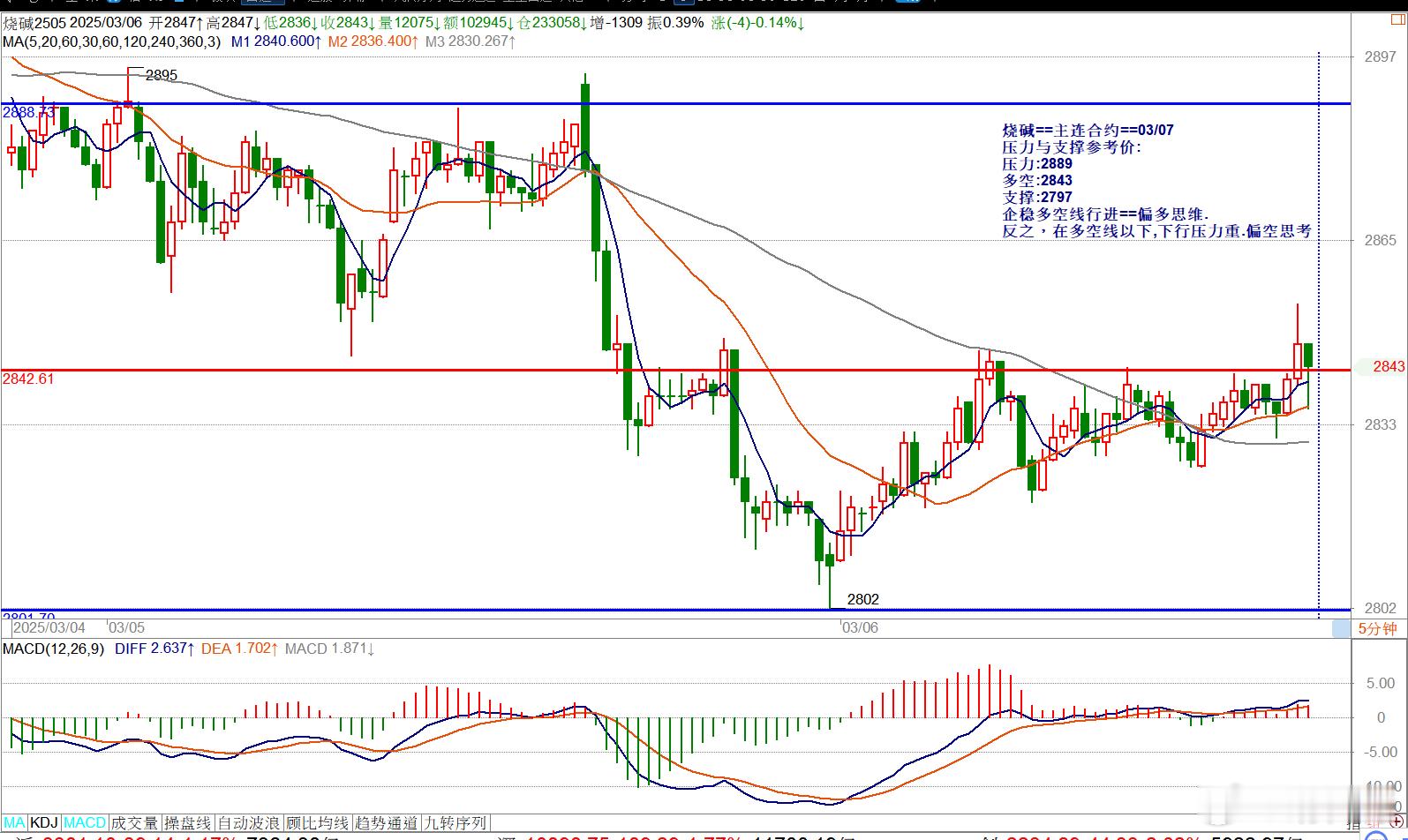Click the 量12075 volume value

point(411,23)
